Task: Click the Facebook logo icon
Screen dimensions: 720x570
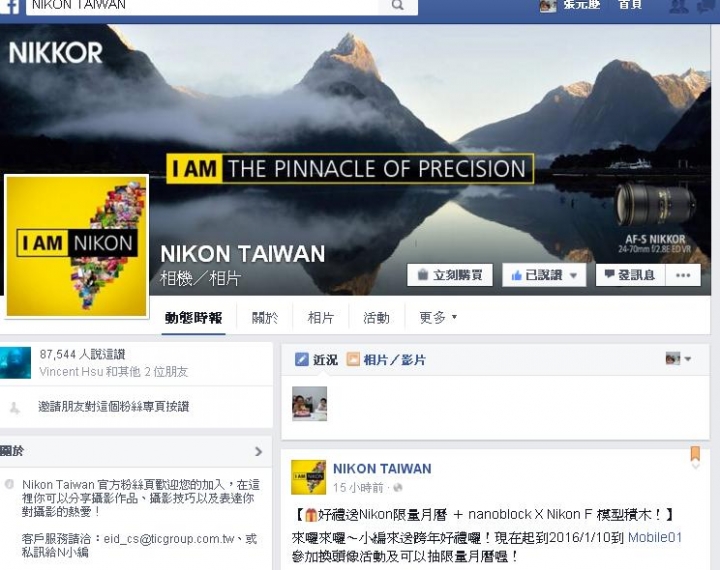Action: [x=9, y=6]
